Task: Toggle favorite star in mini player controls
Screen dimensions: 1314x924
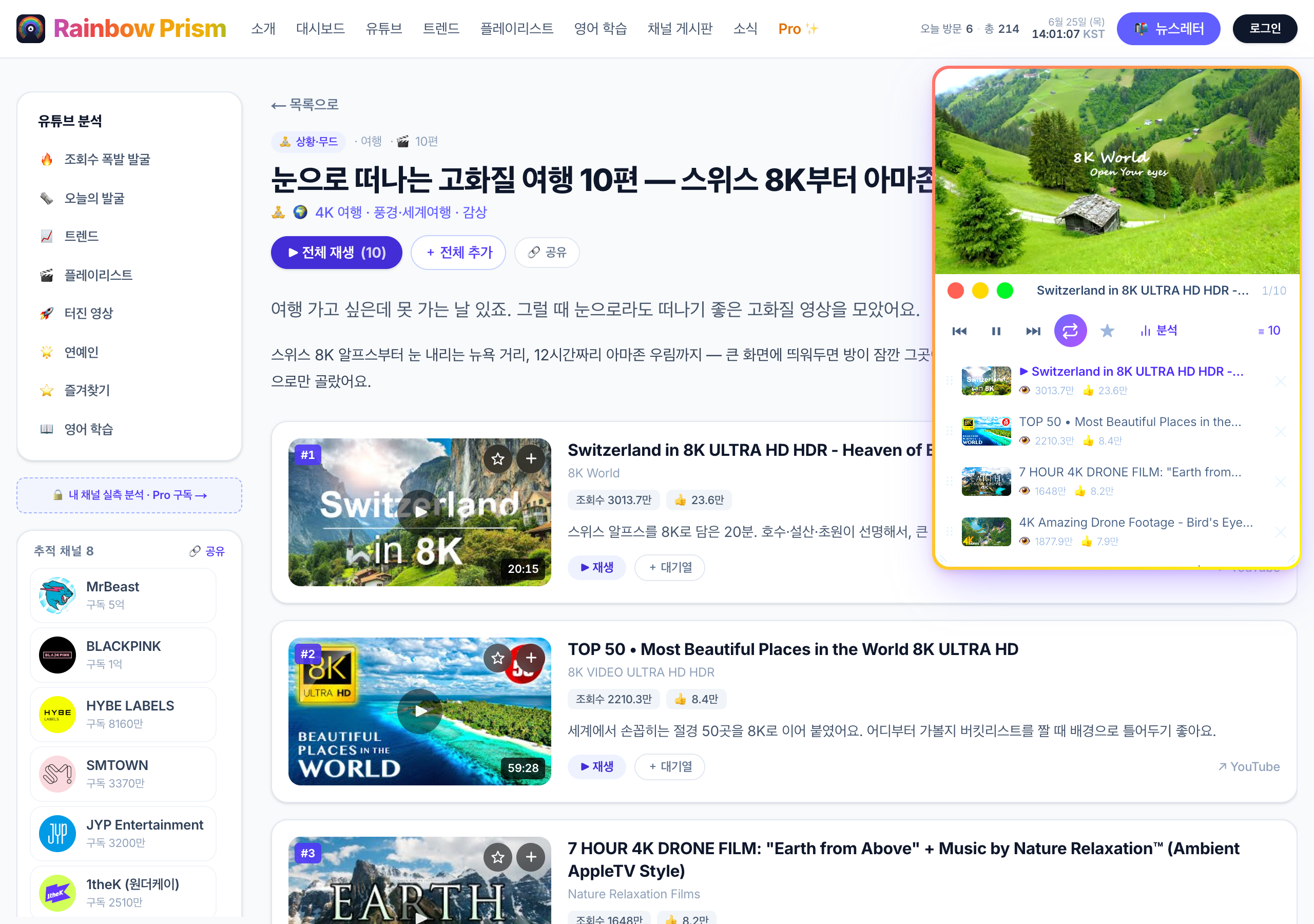Action: 1107,331
